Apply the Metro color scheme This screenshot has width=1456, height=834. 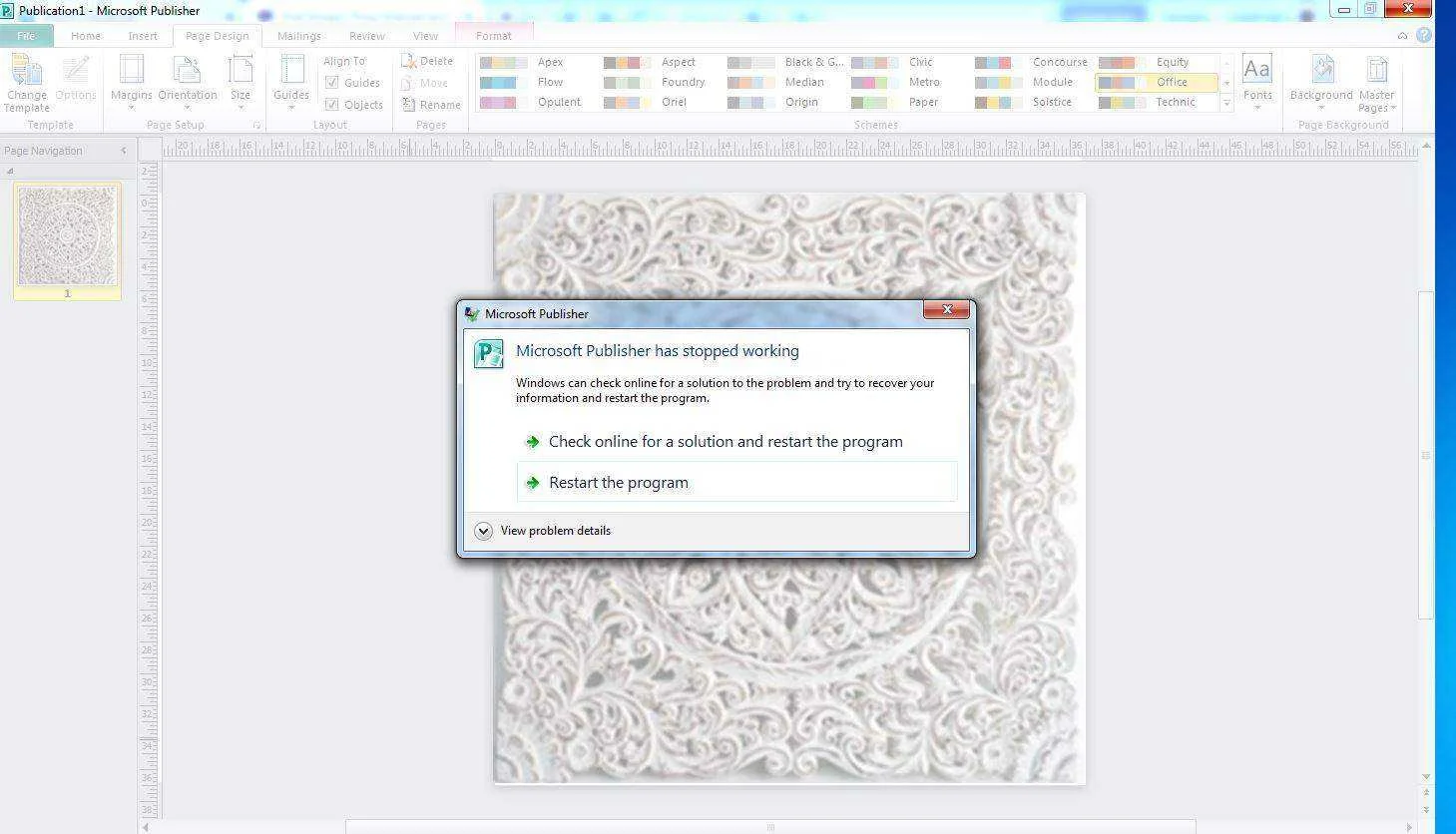point(907,82)
